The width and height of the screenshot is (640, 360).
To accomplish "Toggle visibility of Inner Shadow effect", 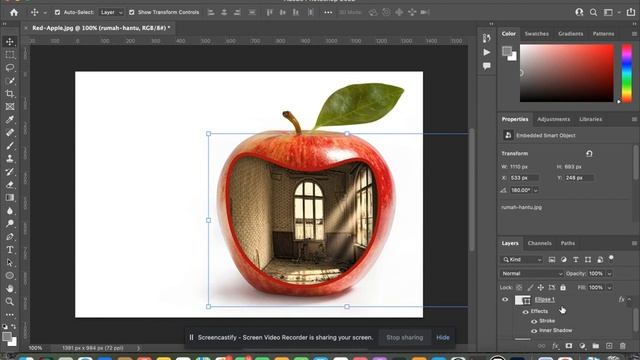I will [534, 331].
